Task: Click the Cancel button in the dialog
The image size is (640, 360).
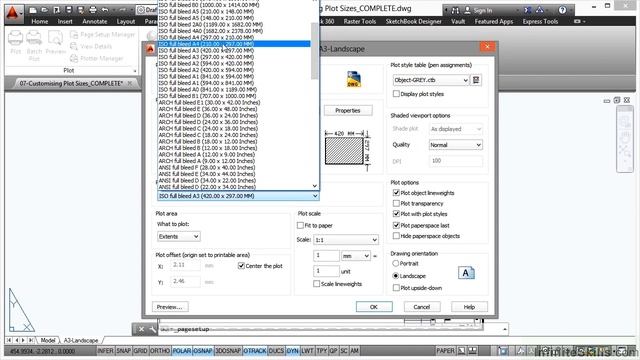Action: (x=422, y=307)
